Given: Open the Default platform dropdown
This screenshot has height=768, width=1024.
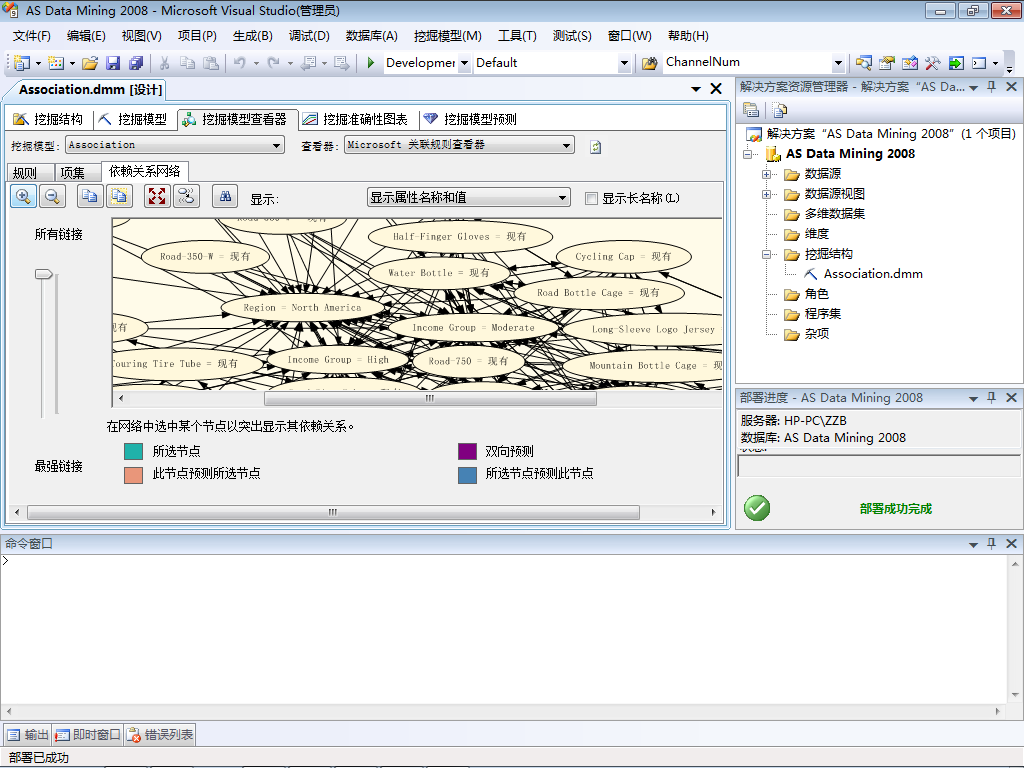Looking at the screenshot, I should coord(624,63).
